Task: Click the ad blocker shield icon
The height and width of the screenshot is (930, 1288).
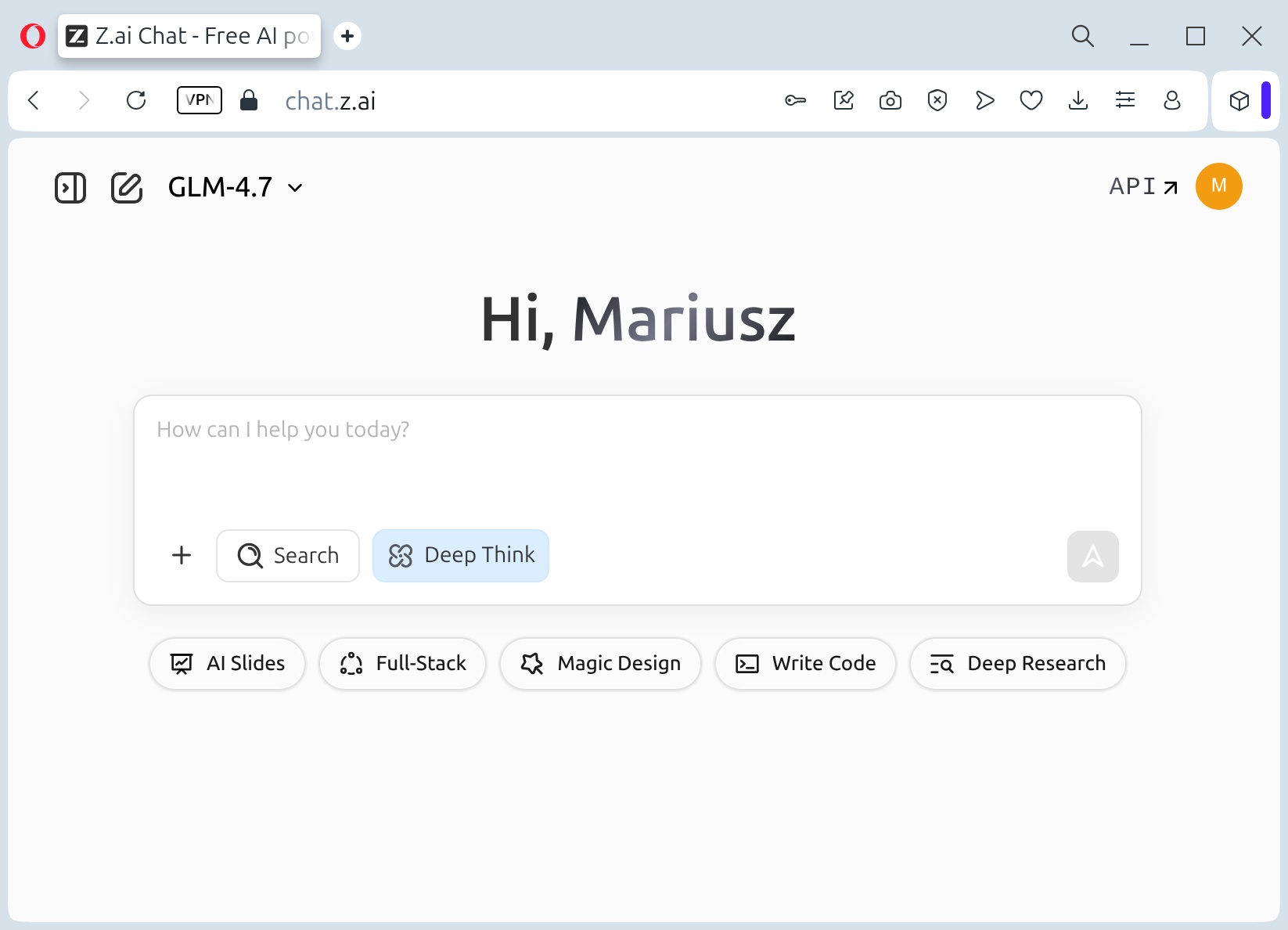Action: tap(937, 100)
